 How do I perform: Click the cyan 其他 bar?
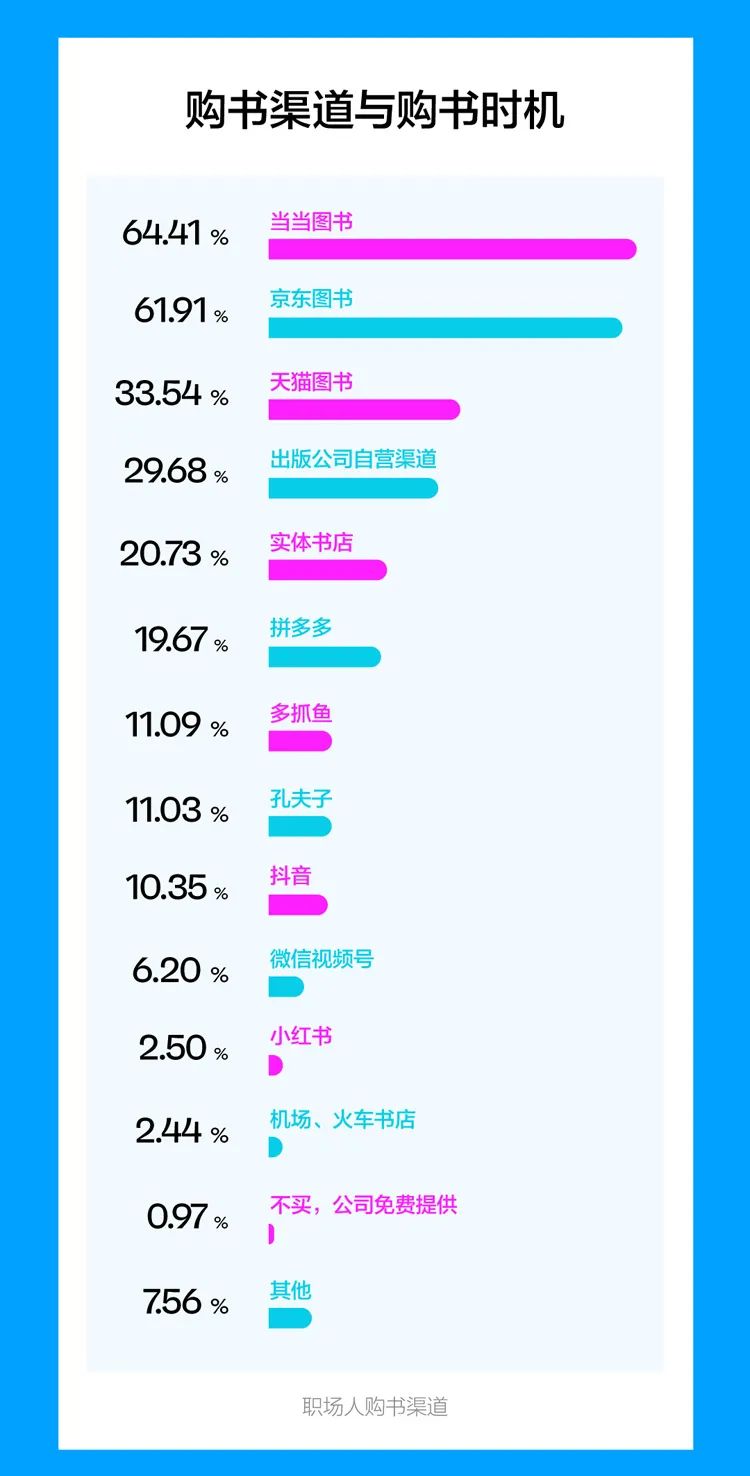click(290, 1318)
